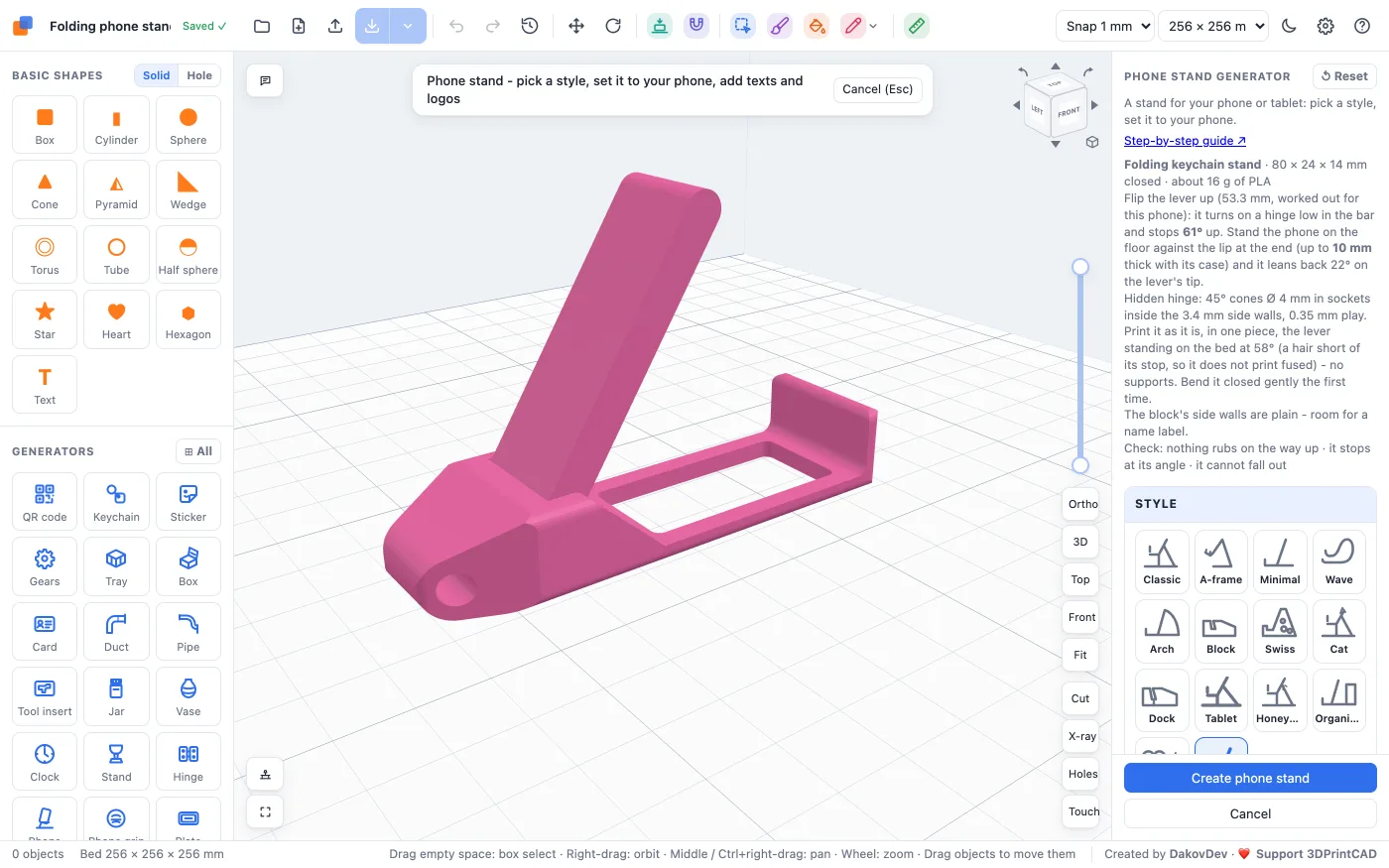Screen dimensions: 1389x868
Task: Add a Text shape
Action: pyautogui.click(x=45, y=385)
